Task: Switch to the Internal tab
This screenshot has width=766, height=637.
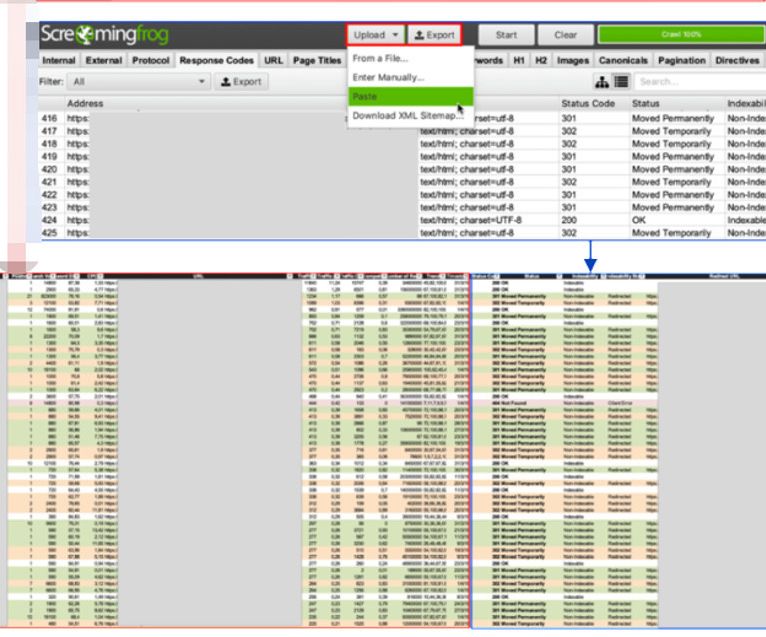Action: (x=59, y=61)
